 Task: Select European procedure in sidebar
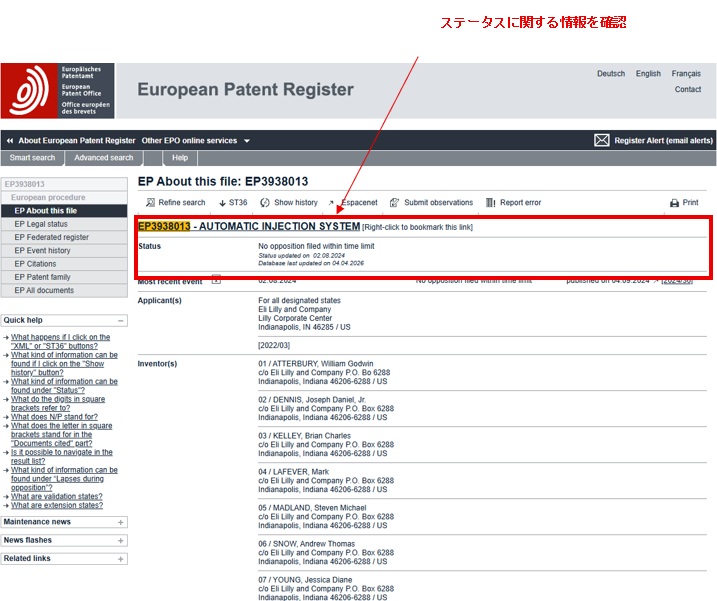[x=64, y=198]
